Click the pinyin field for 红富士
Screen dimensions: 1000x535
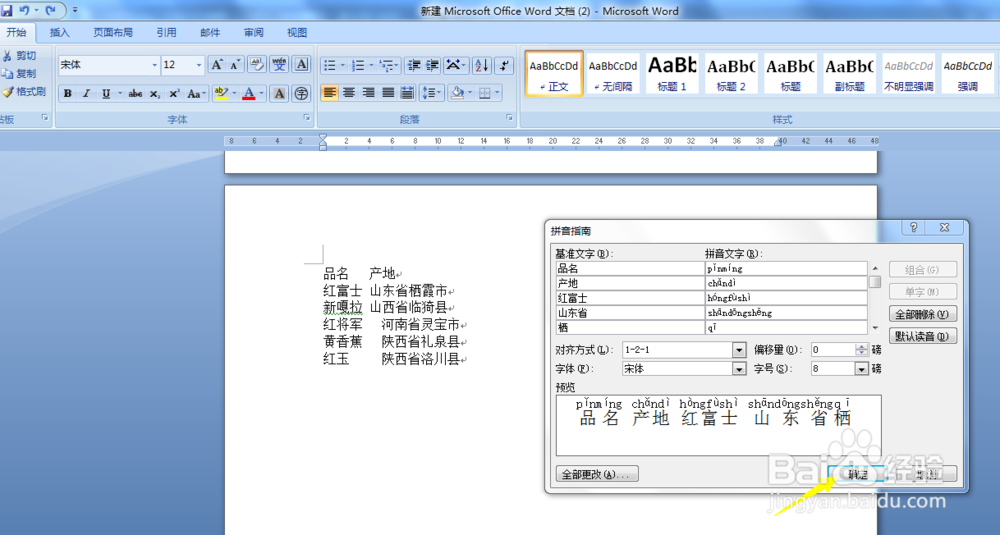click(786, 298)
